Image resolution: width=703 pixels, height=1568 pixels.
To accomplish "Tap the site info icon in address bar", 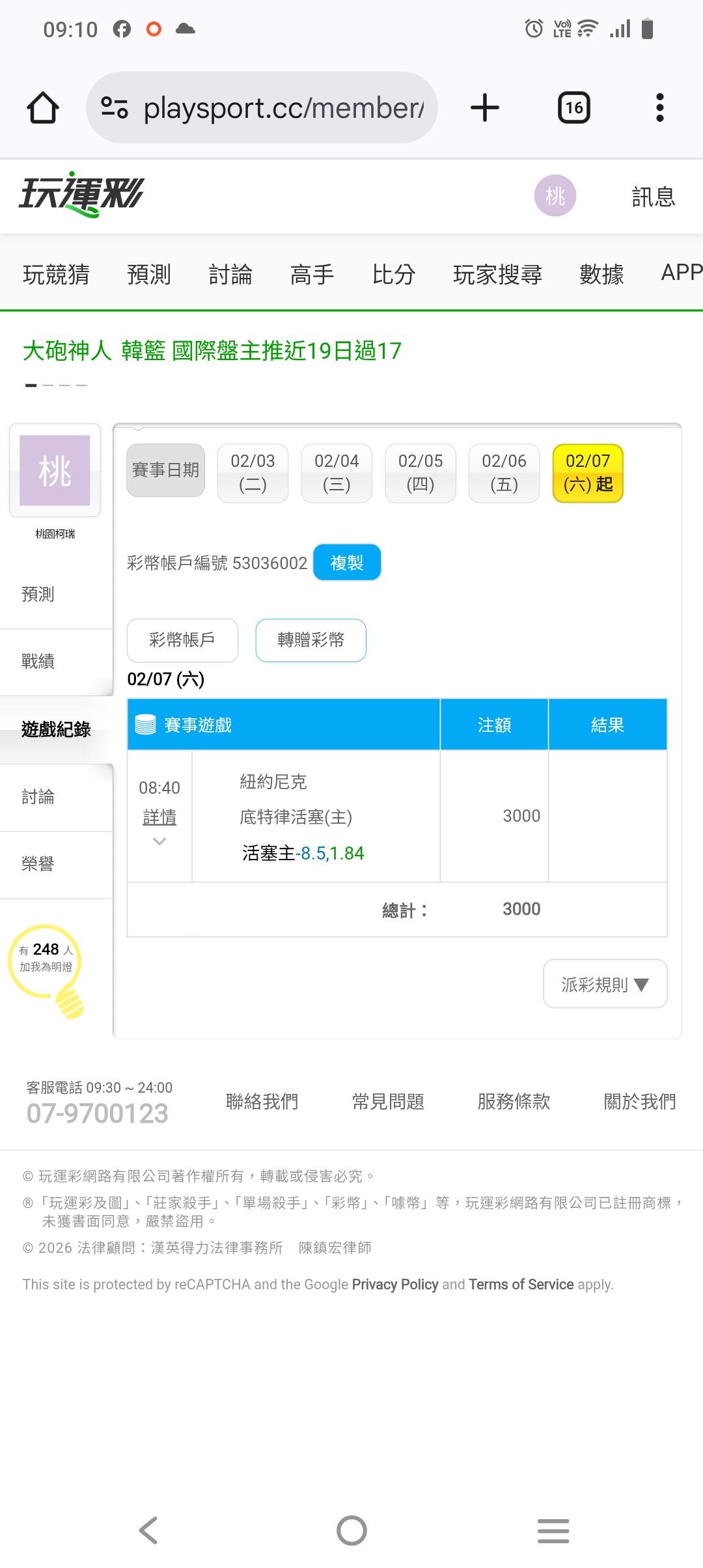I will [x=115, y=107].
